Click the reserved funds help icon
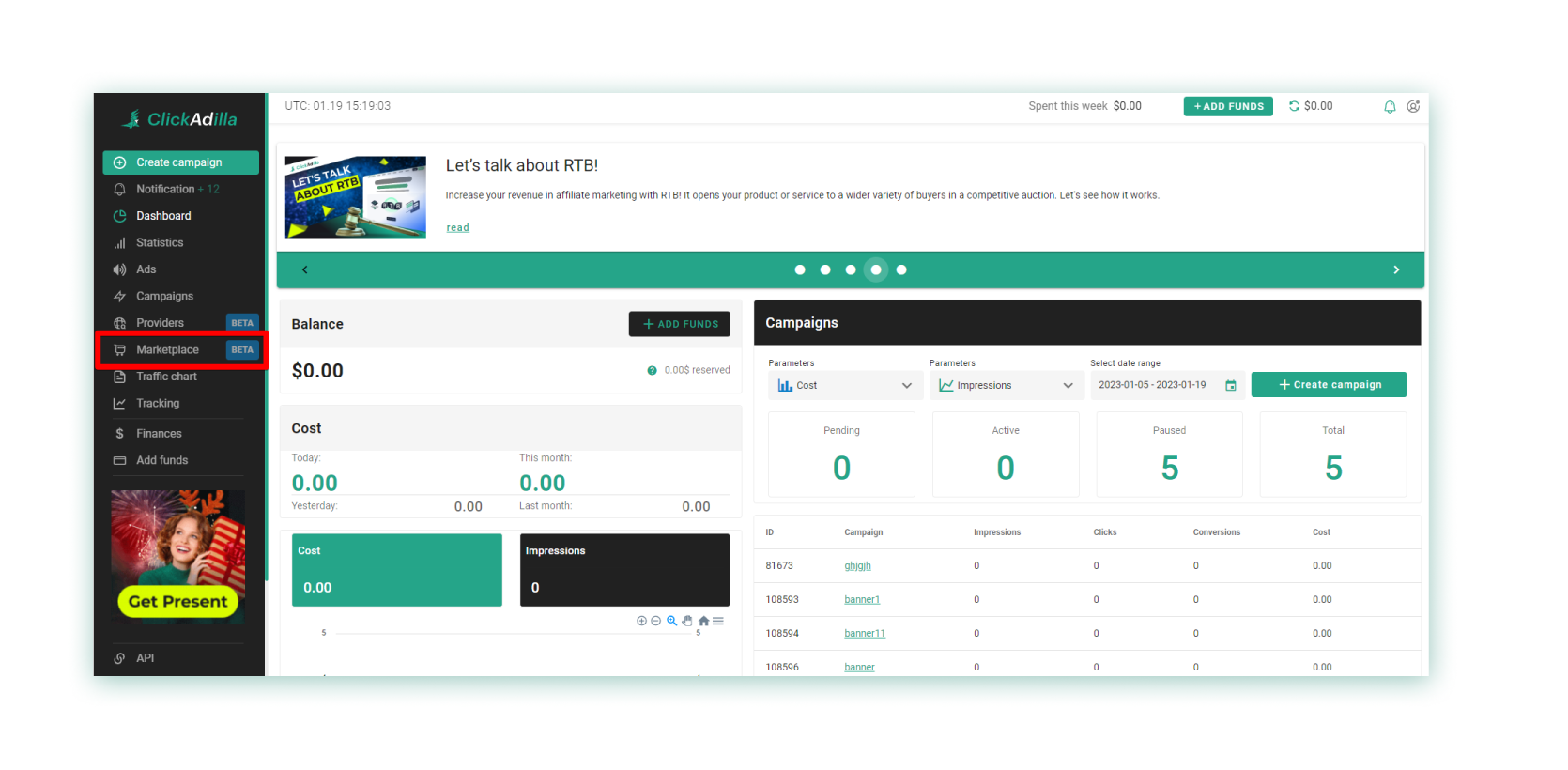Image resolution: width=1568 pixels, height=770 pixels. tap(652, 370)
